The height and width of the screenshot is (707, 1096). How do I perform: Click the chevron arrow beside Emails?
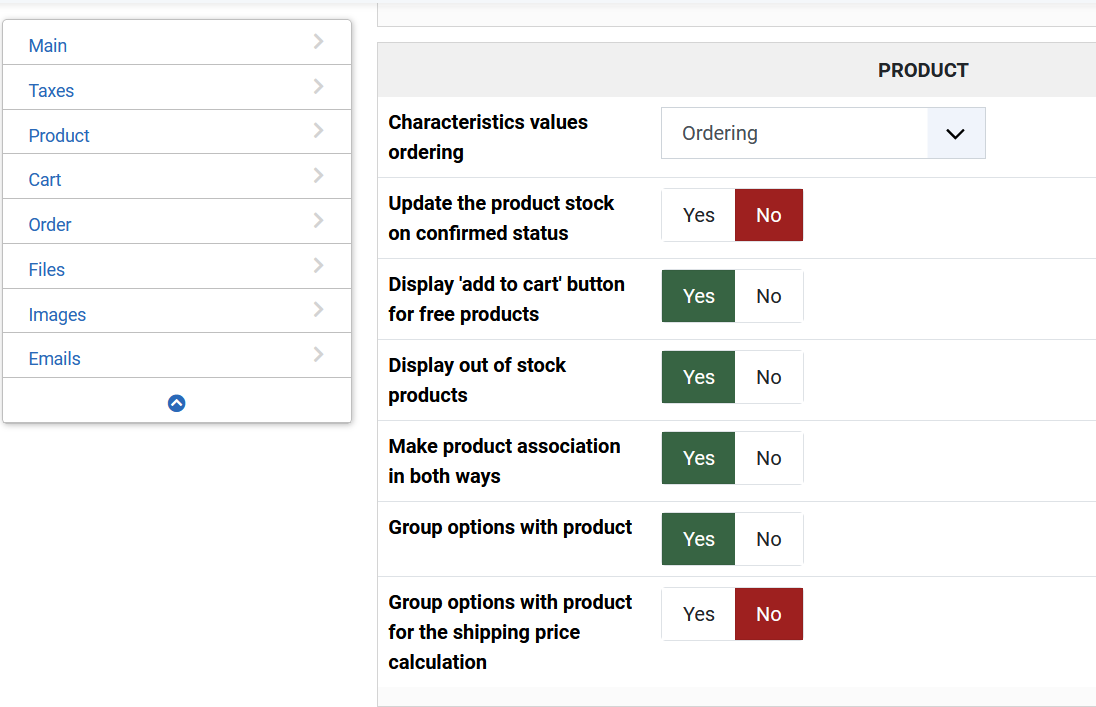[318, 355]
